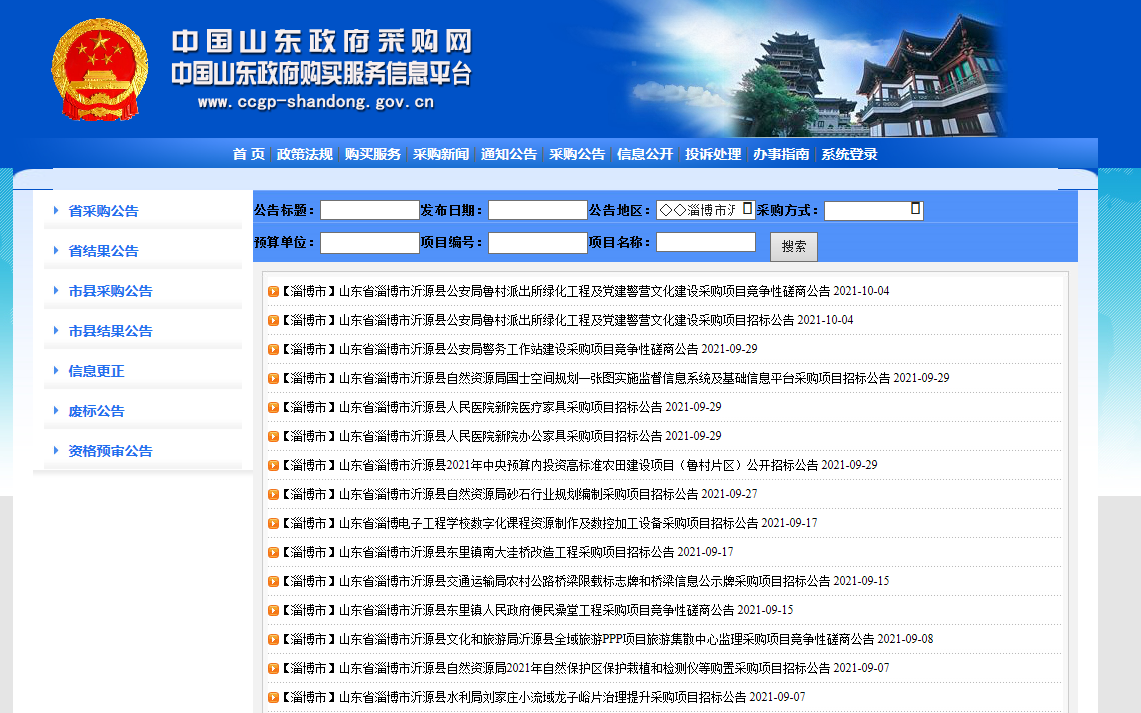Focus the 公告标题 title input field
The width and height of the screenshot is (1141, 713).
coord(369,210)
